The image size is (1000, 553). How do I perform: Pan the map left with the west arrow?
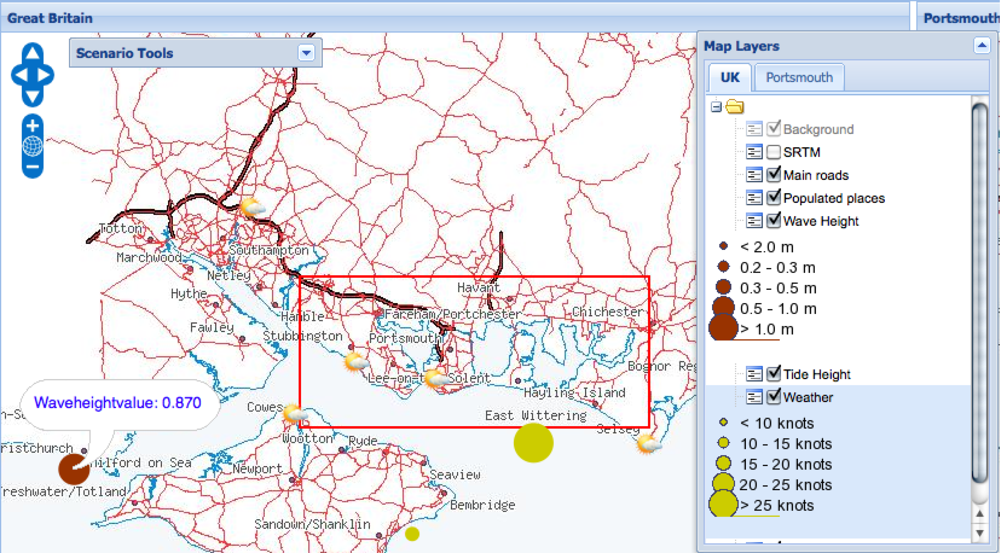(18, 74)
